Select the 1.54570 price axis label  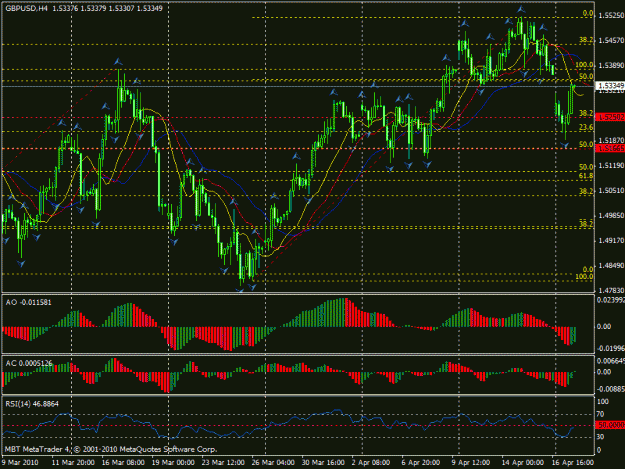(611, 40)
